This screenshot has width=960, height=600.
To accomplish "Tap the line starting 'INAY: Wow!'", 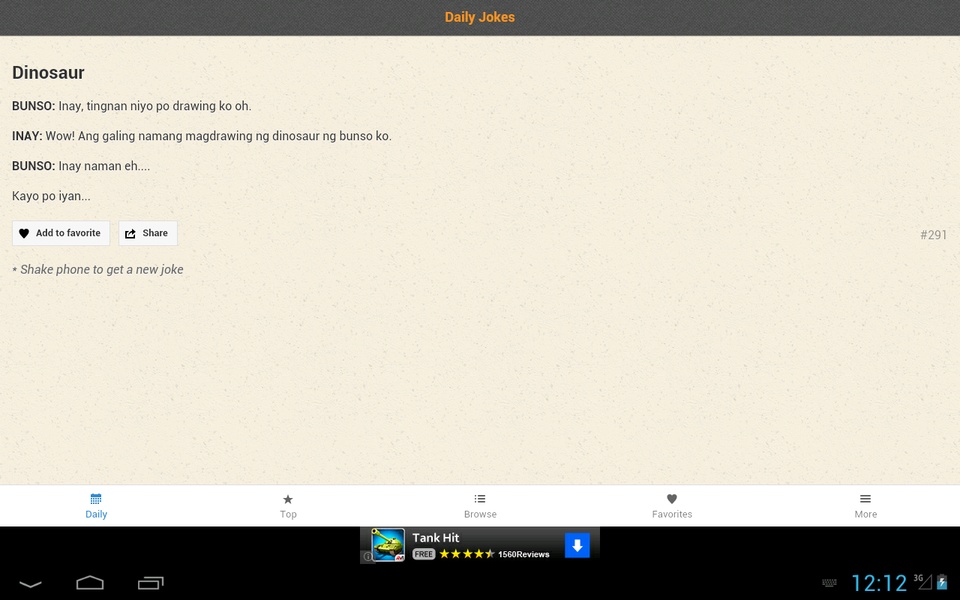I will point(202,136).
